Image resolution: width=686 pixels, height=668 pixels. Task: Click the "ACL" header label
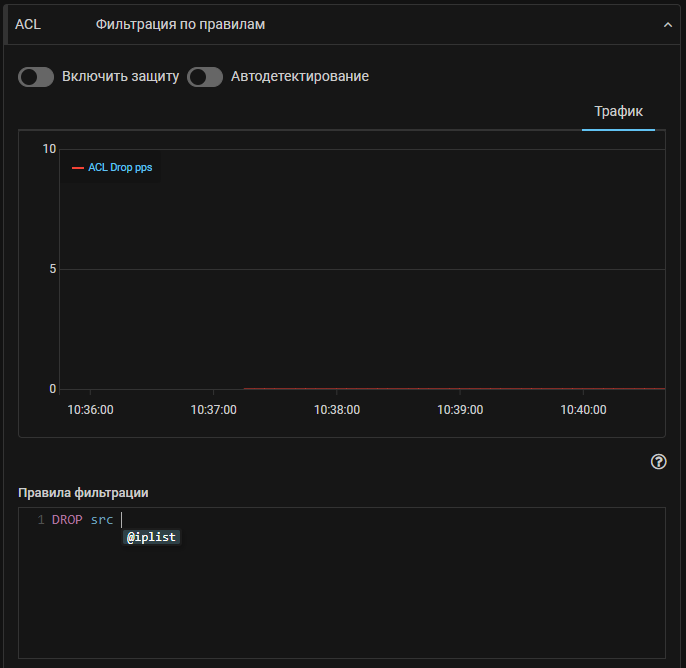[x=28, y=24]
